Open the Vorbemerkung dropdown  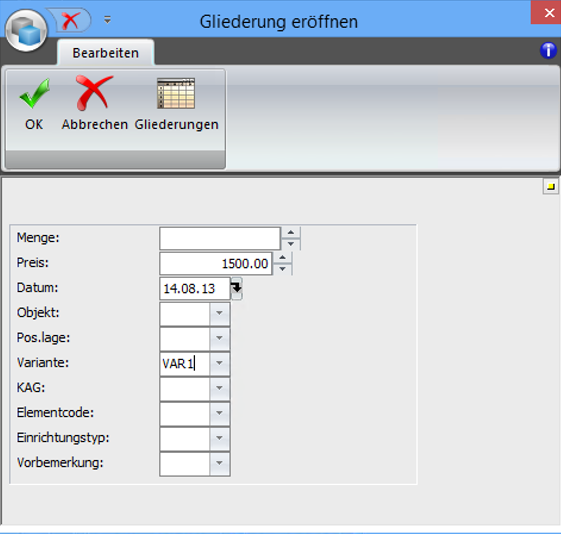(219, 463)
